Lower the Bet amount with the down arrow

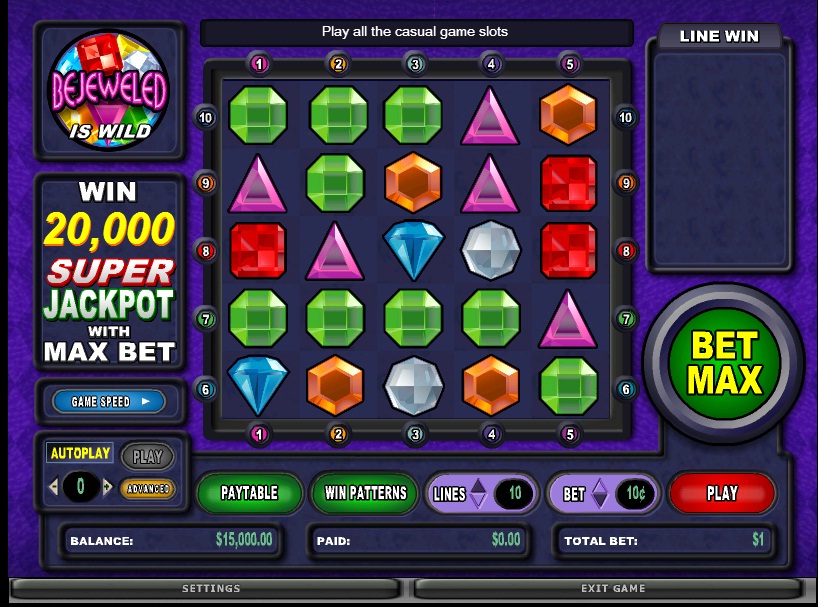point(600,500)
